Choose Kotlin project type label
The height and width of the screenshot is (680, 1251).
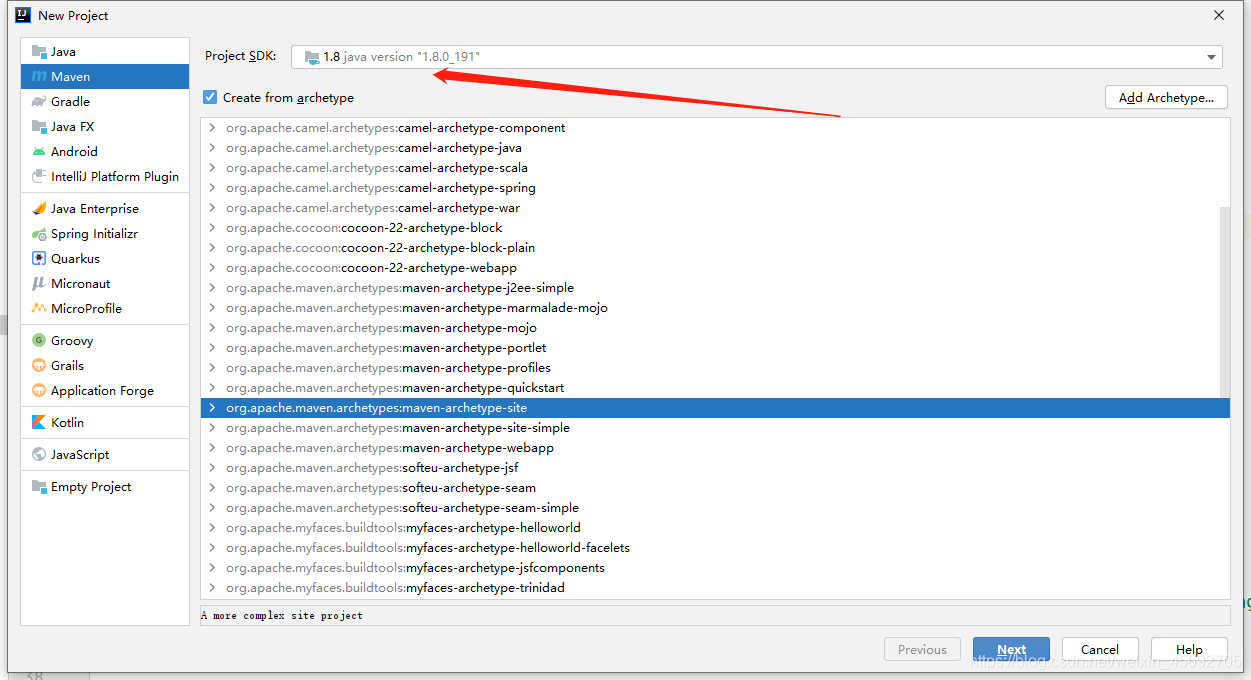(x=68, y=423)
